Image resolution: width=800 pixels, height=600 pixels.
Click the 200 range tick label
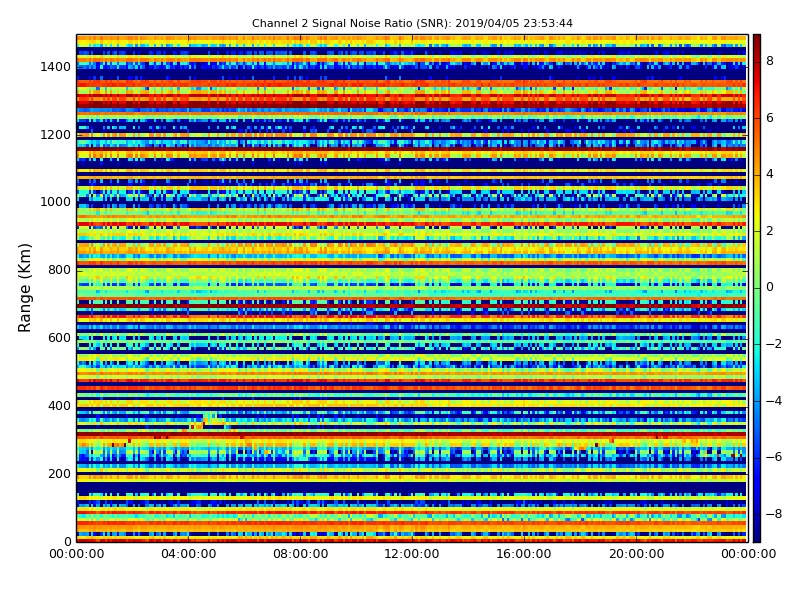(59, 473)
